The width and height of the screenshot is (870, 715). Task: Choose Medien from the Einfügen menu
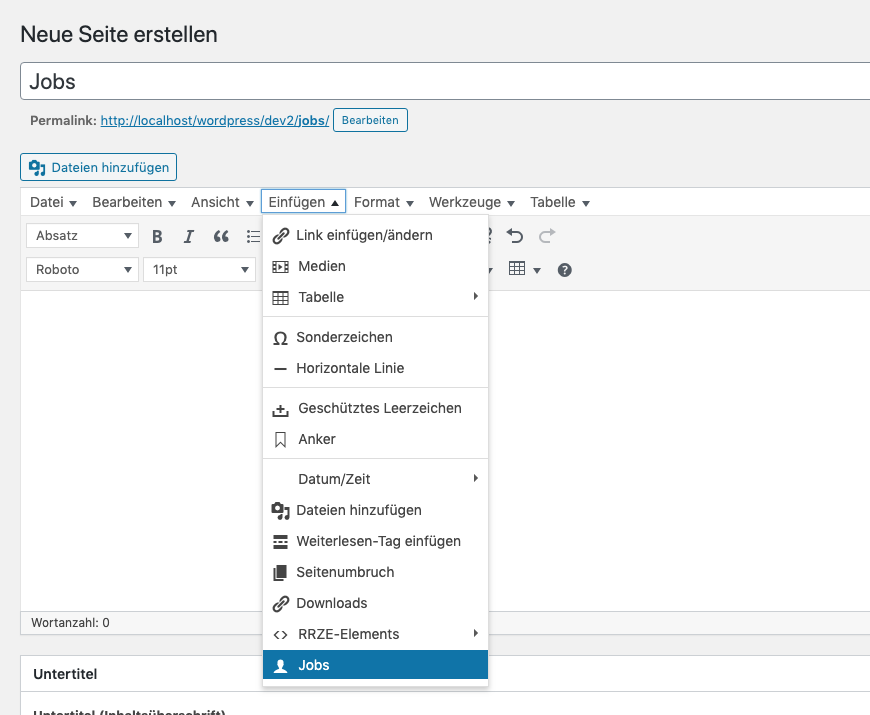point(322,266)
